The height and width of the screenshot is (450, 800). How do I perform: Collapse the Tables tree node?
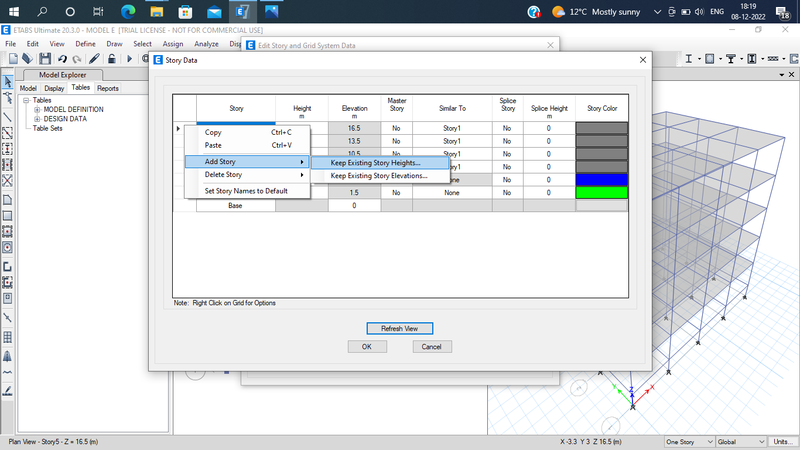(26, 101)
